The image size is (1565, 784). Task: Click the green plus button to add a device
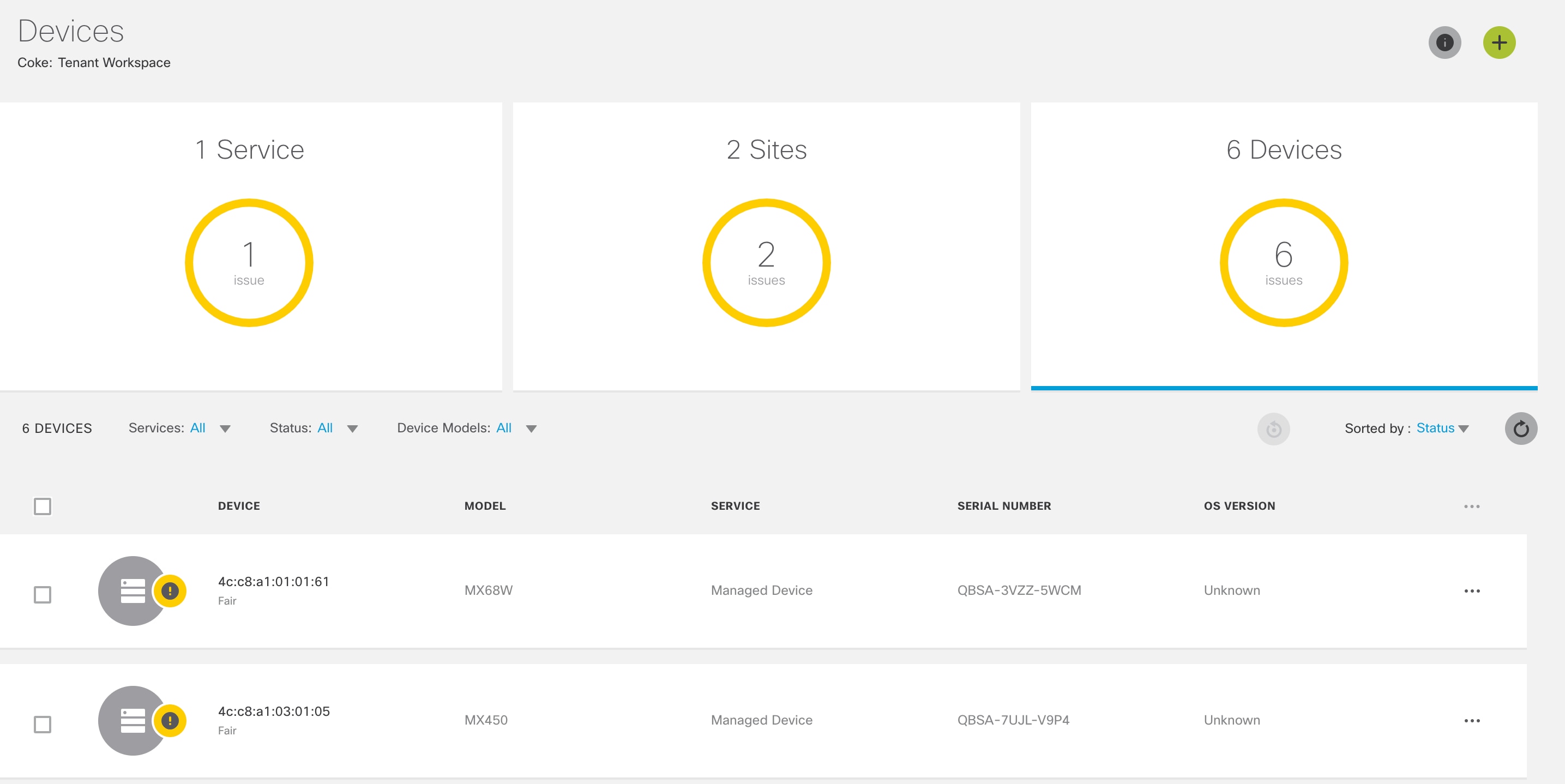point(1499,43)
